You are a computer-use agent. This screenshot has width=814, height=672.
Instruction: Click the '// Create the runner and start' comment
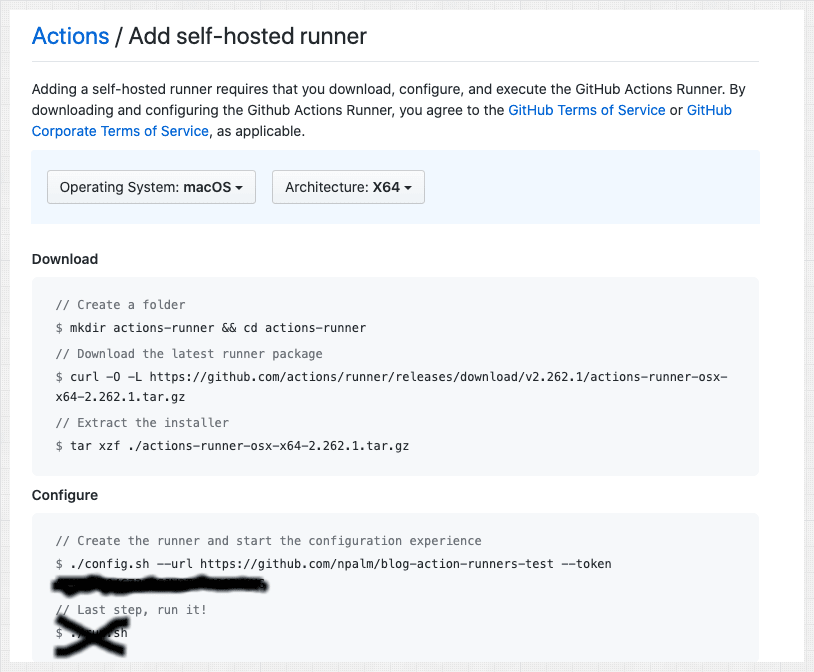[x=268, y=541]
